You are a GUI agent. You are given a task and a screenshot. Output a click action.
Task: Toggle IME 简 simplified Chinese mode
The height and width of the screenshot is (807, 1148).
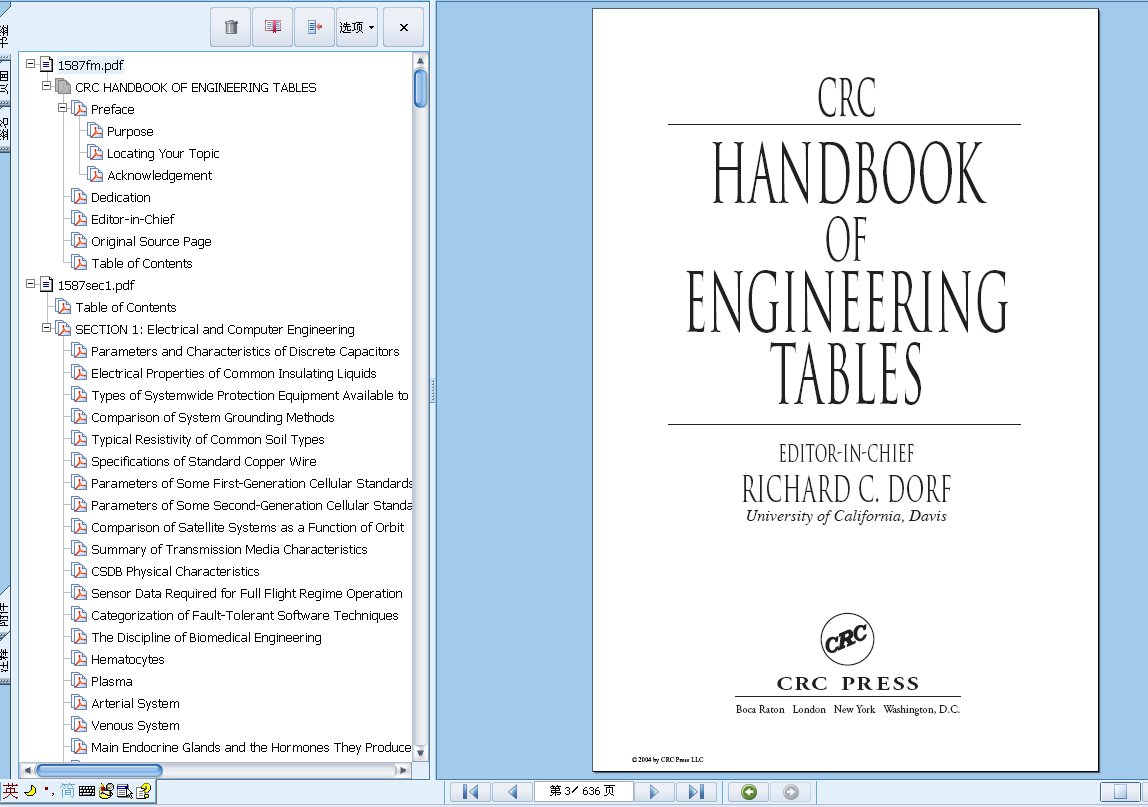coord(67,791)
